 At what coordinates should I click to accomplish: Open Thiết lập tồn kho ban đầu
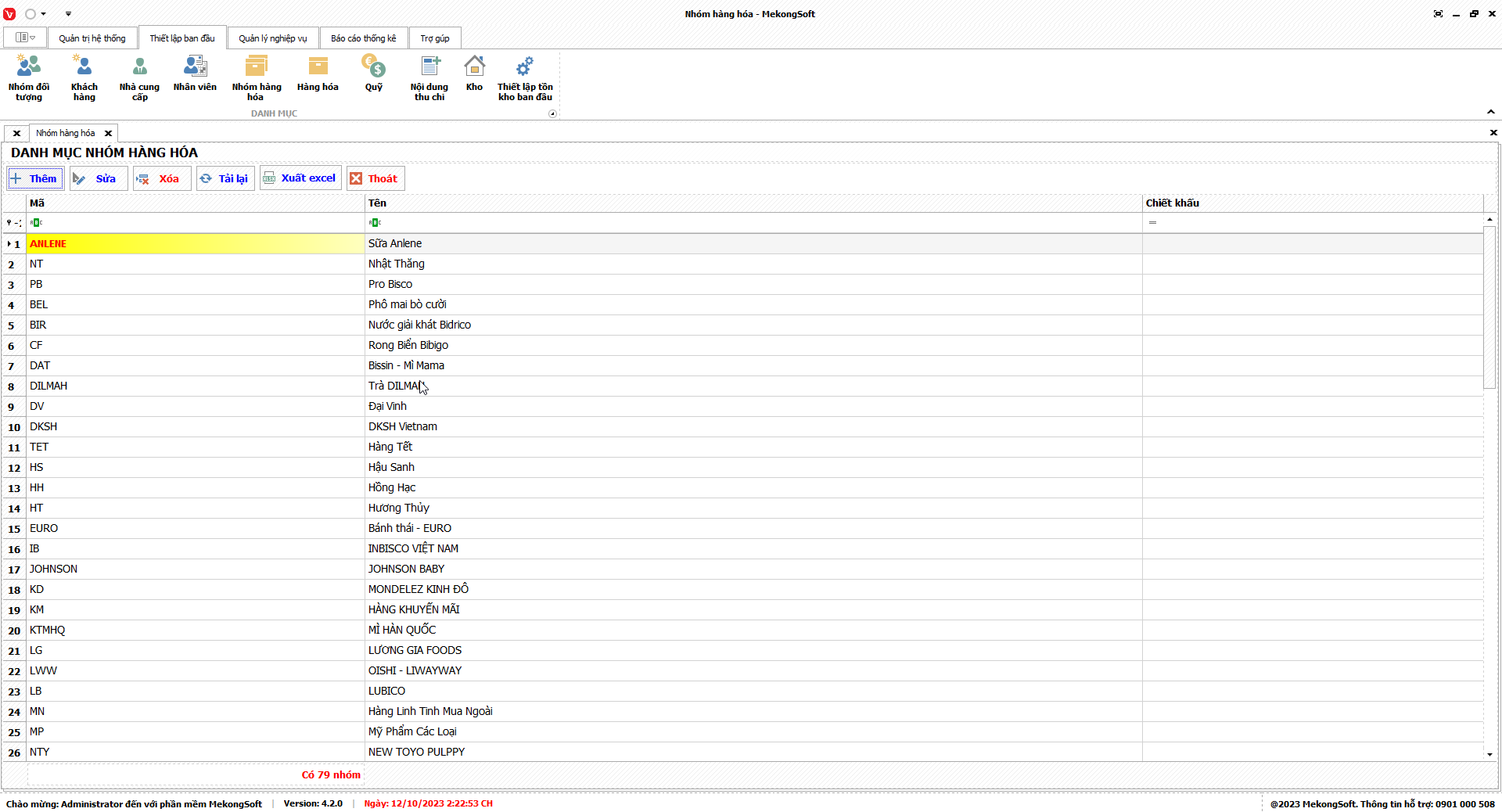click(525, 78)
